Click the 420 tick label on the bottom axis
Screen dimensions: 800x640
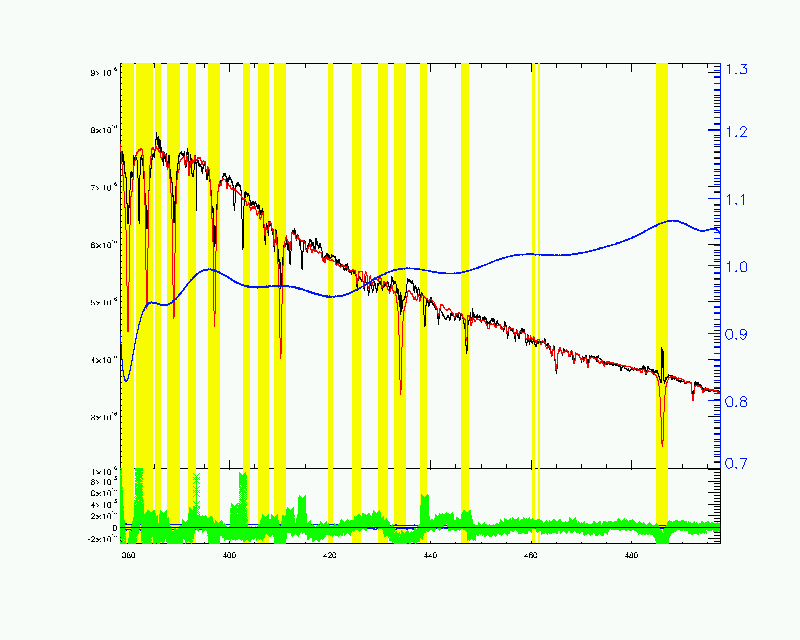click(330, 555)
